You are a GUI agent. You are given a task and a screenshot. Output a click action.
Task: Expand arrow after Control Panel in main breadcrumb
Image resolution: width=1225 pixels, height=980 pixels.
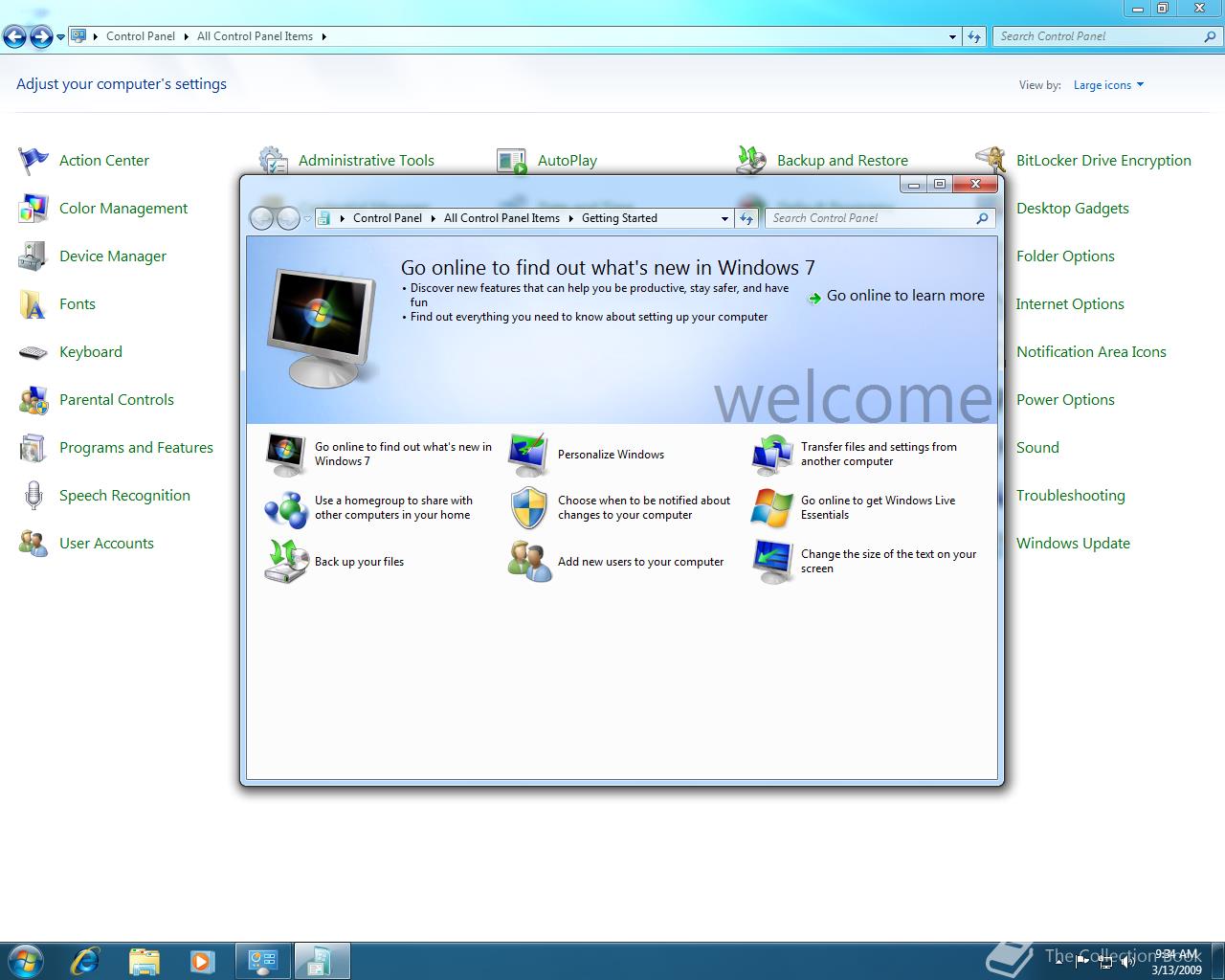(x=187, y=36)
